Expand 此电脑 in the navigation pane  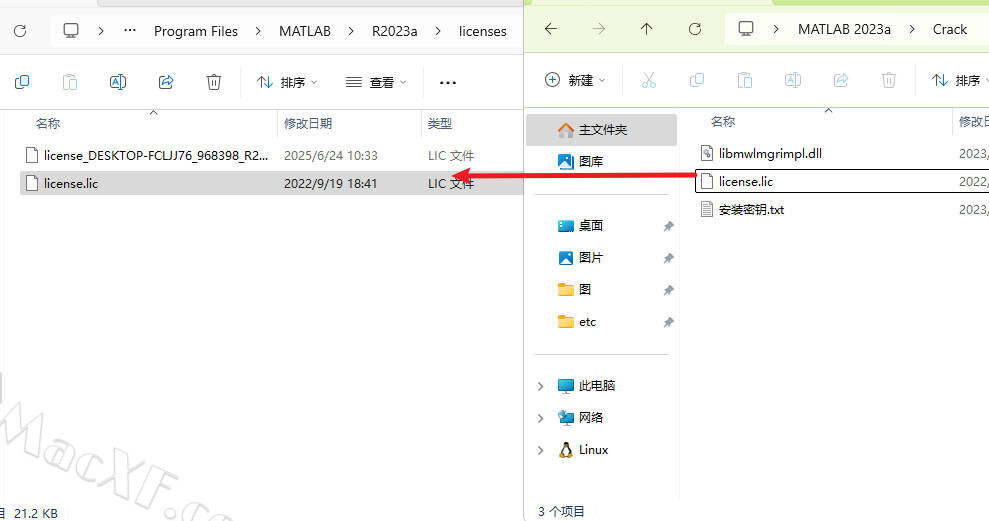(541, 386)
